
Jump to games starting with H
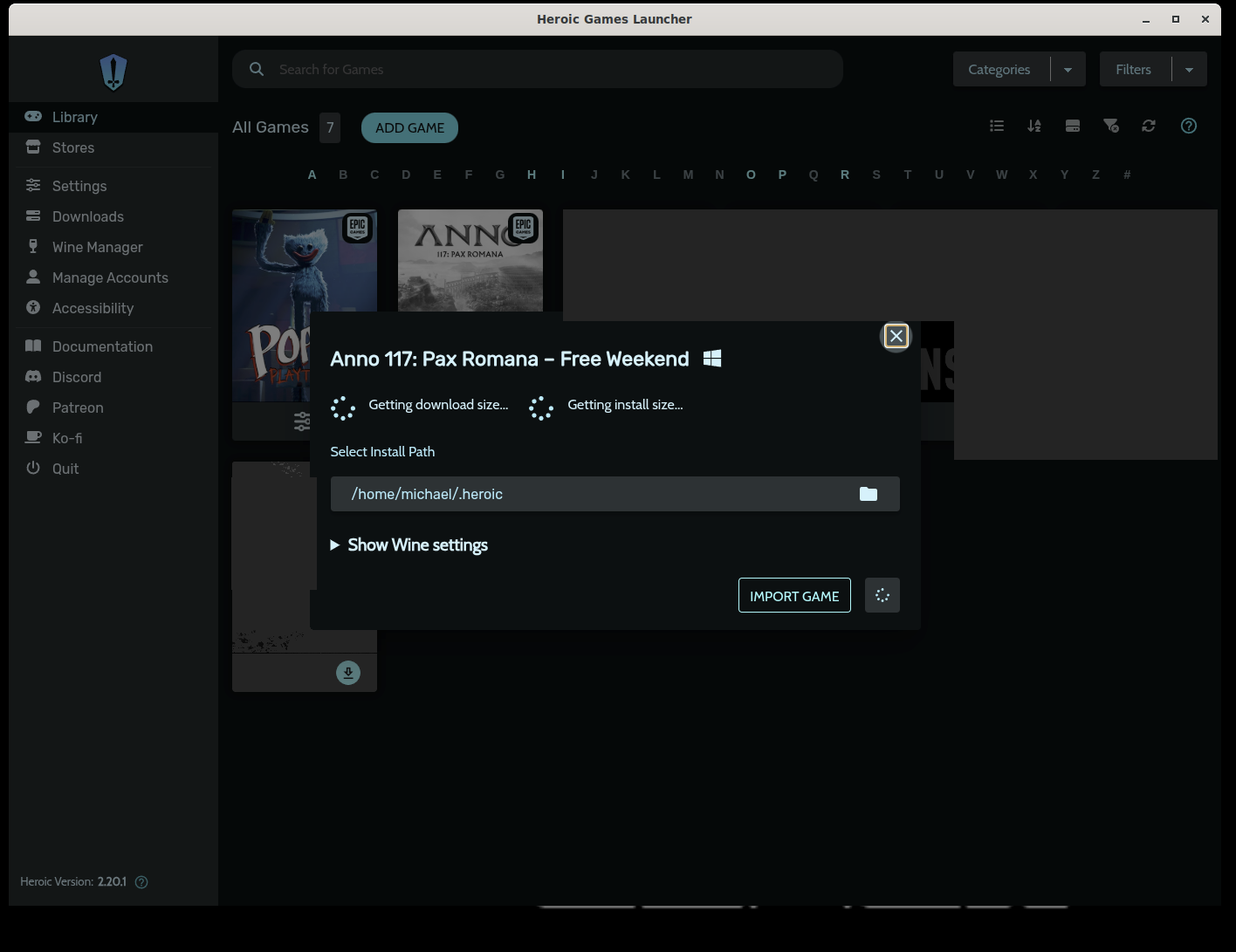point(532,175)
